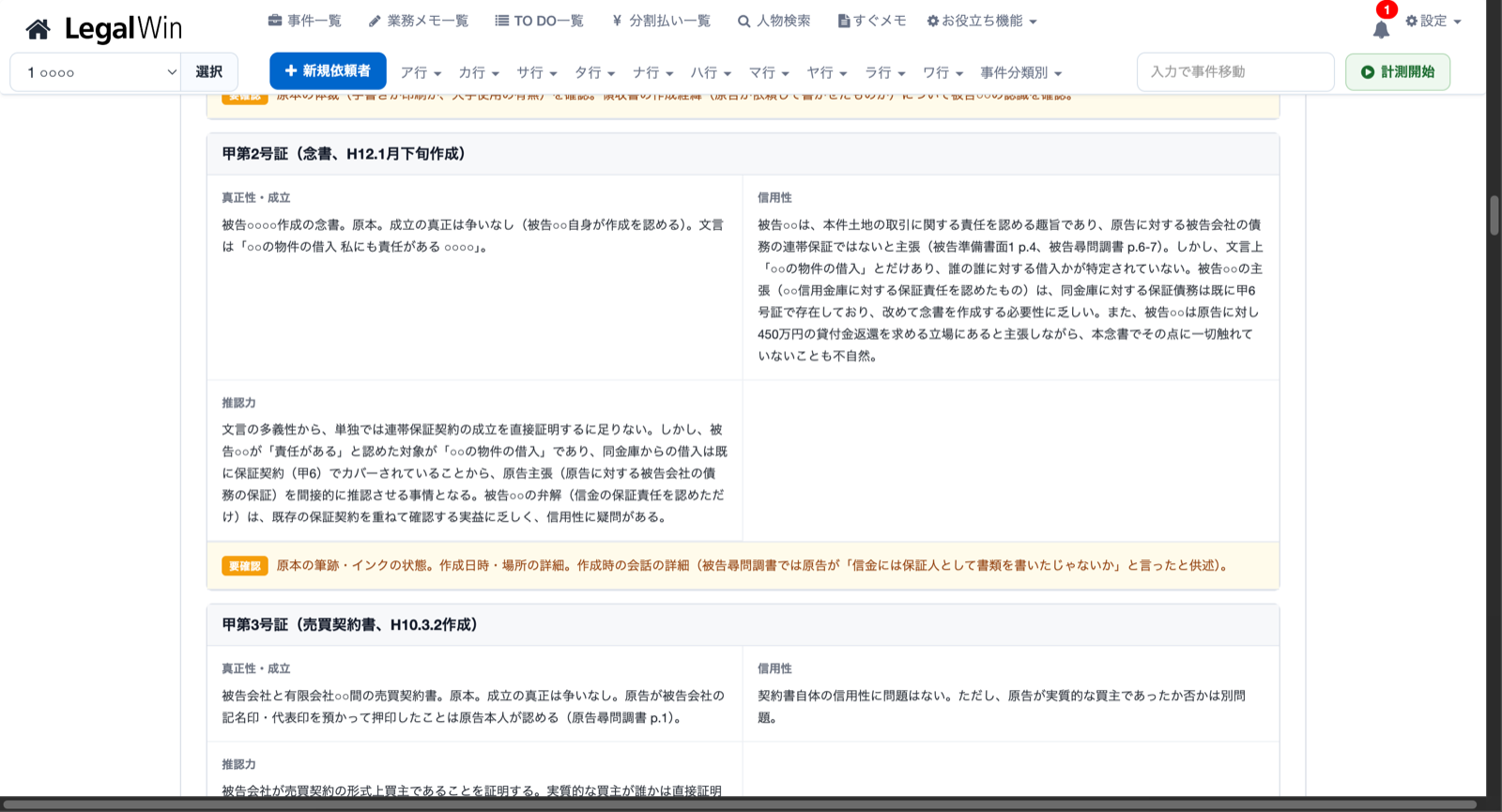1502x812 pixels.
Task: Focus the 入力で事件移動 field
Action: tap(1235, 72)
